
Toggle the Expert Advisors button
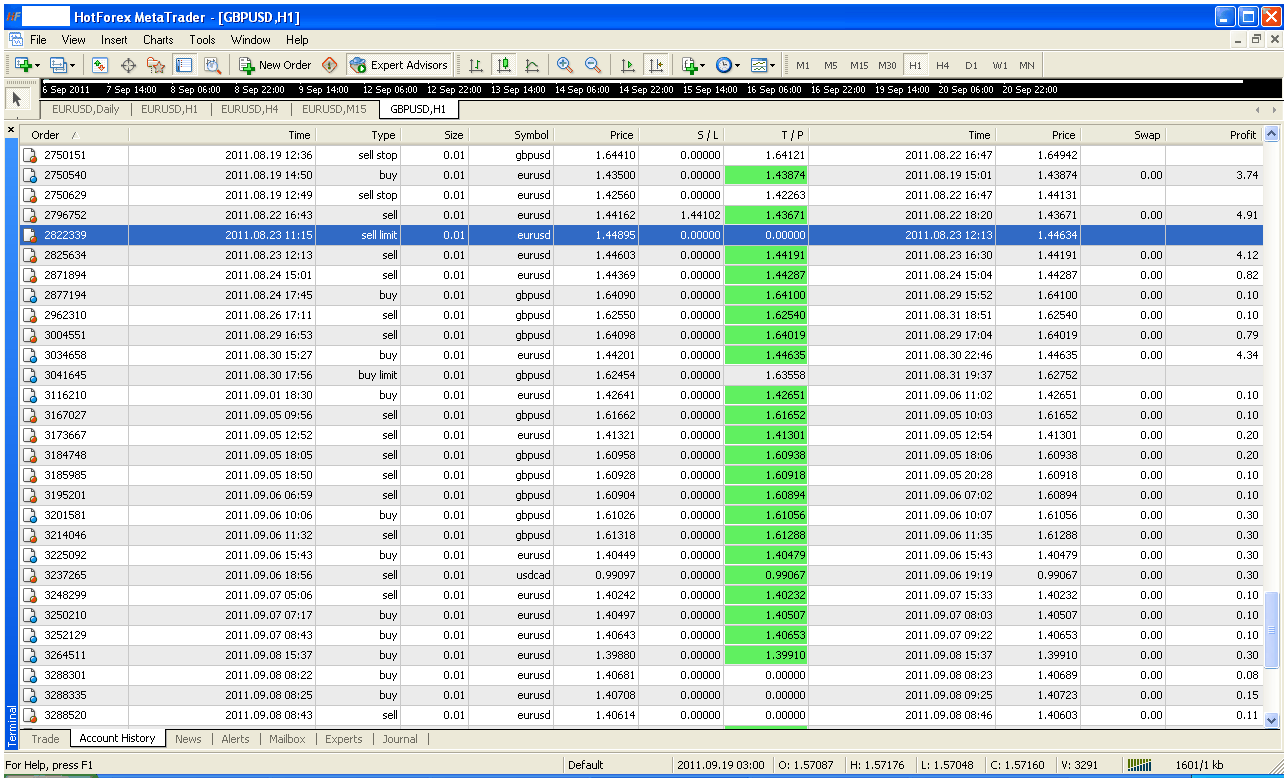399,65
